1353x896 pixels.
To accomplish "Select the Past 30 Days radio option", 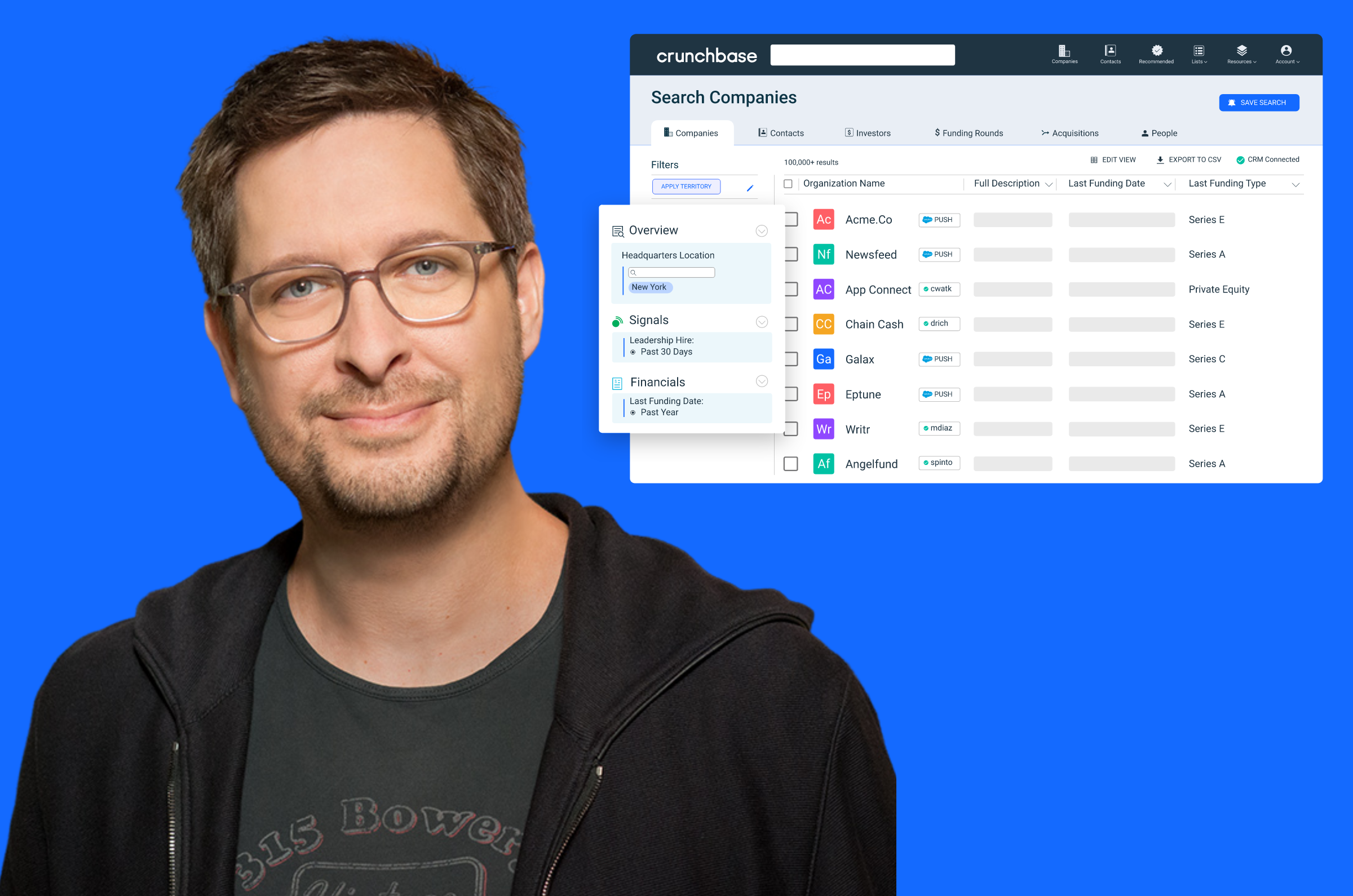I will 633,352.
